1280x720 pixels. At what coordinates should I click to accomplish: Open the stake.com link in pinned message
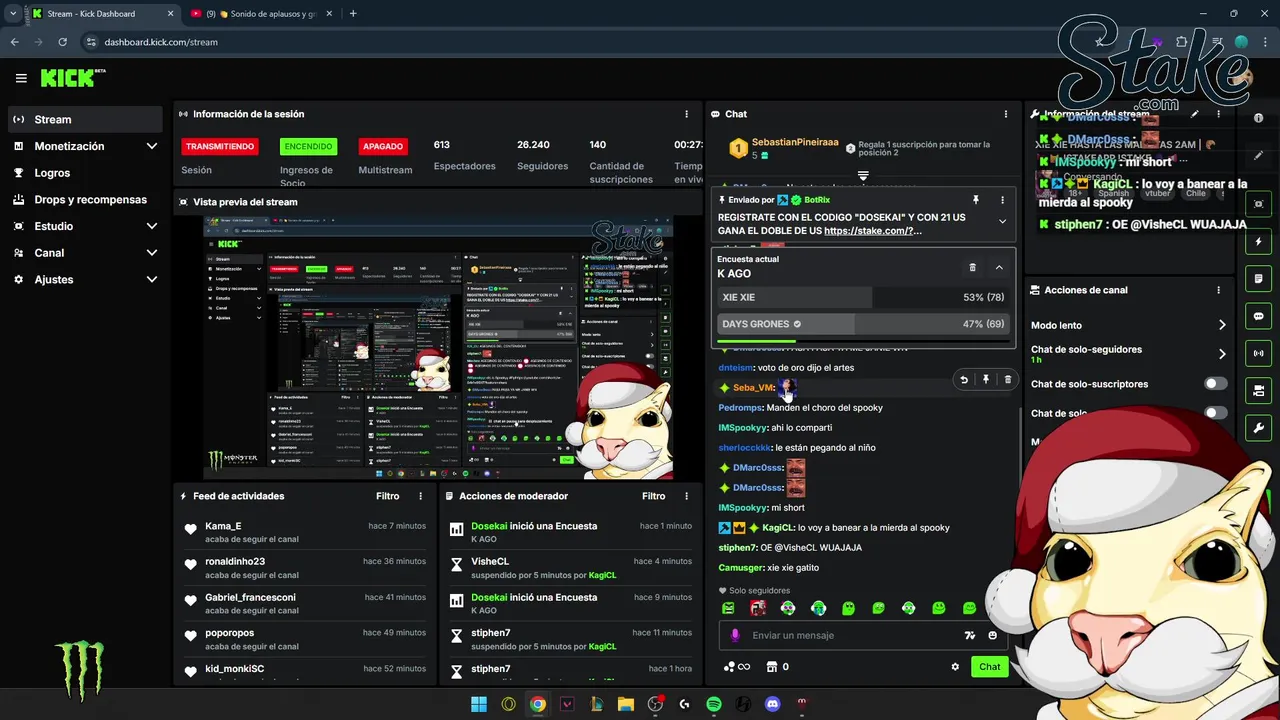[x=873, y=231]
